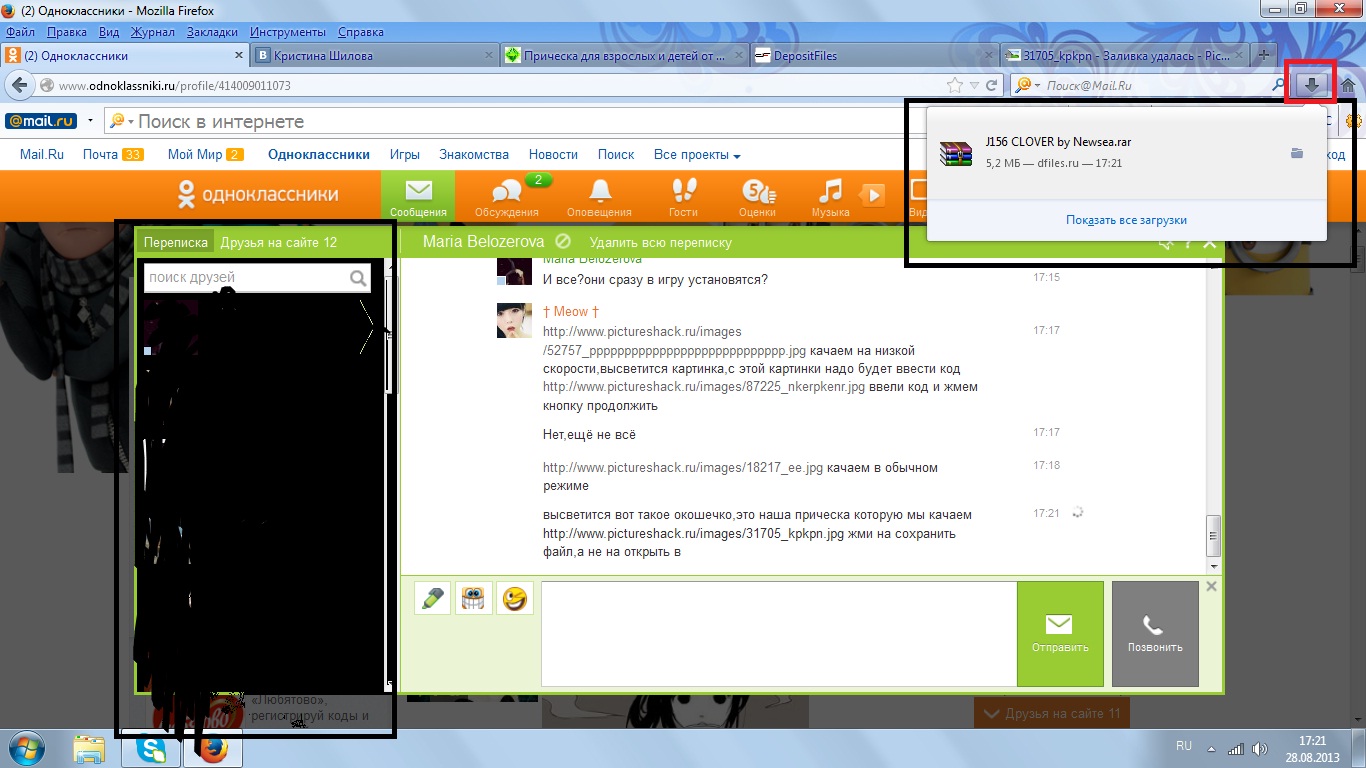Image resolution: width=1366 pixels, height=768 pixels.
Task: Expand Все проекты dropdown
Action: click(697, 155)
